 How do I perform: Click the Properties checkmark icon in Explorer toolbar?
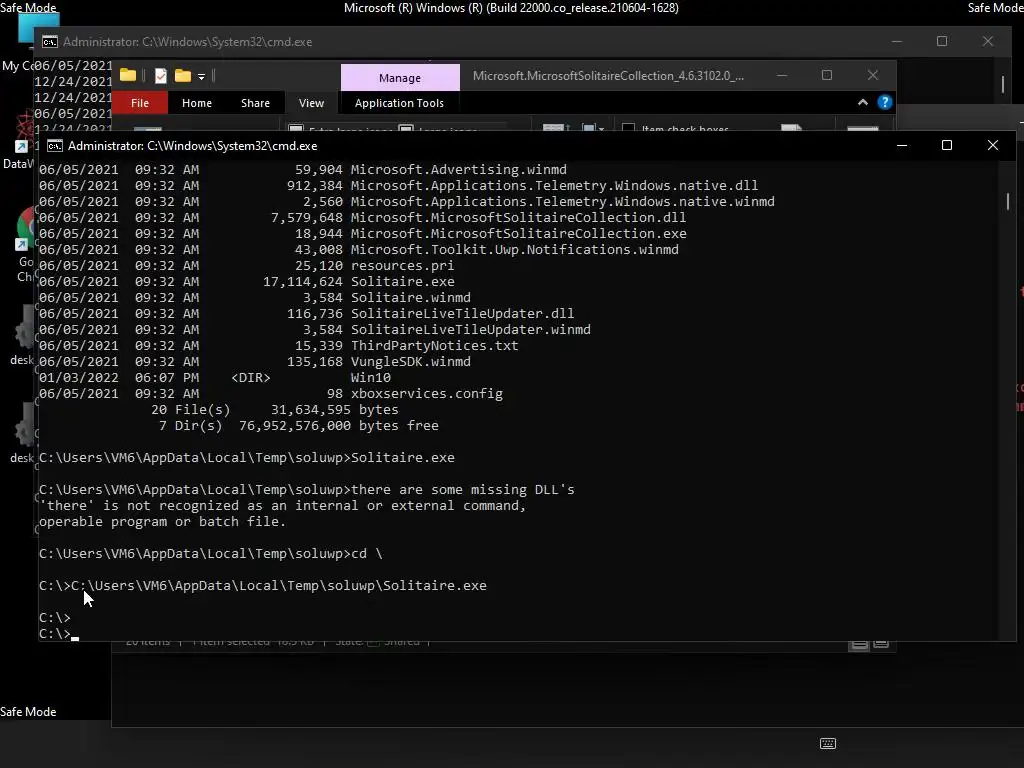coord(161,76)
